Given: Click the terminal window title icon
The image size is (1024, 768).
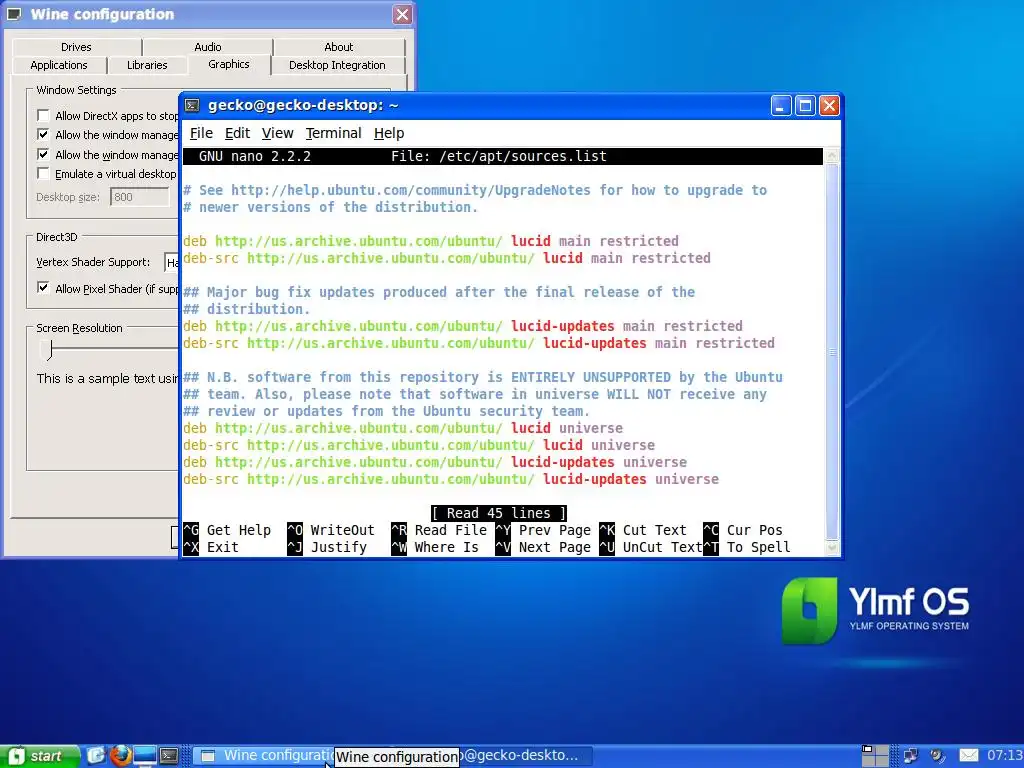Looking at the screenshot, I should pyautogui.click(x=192, y=105).
